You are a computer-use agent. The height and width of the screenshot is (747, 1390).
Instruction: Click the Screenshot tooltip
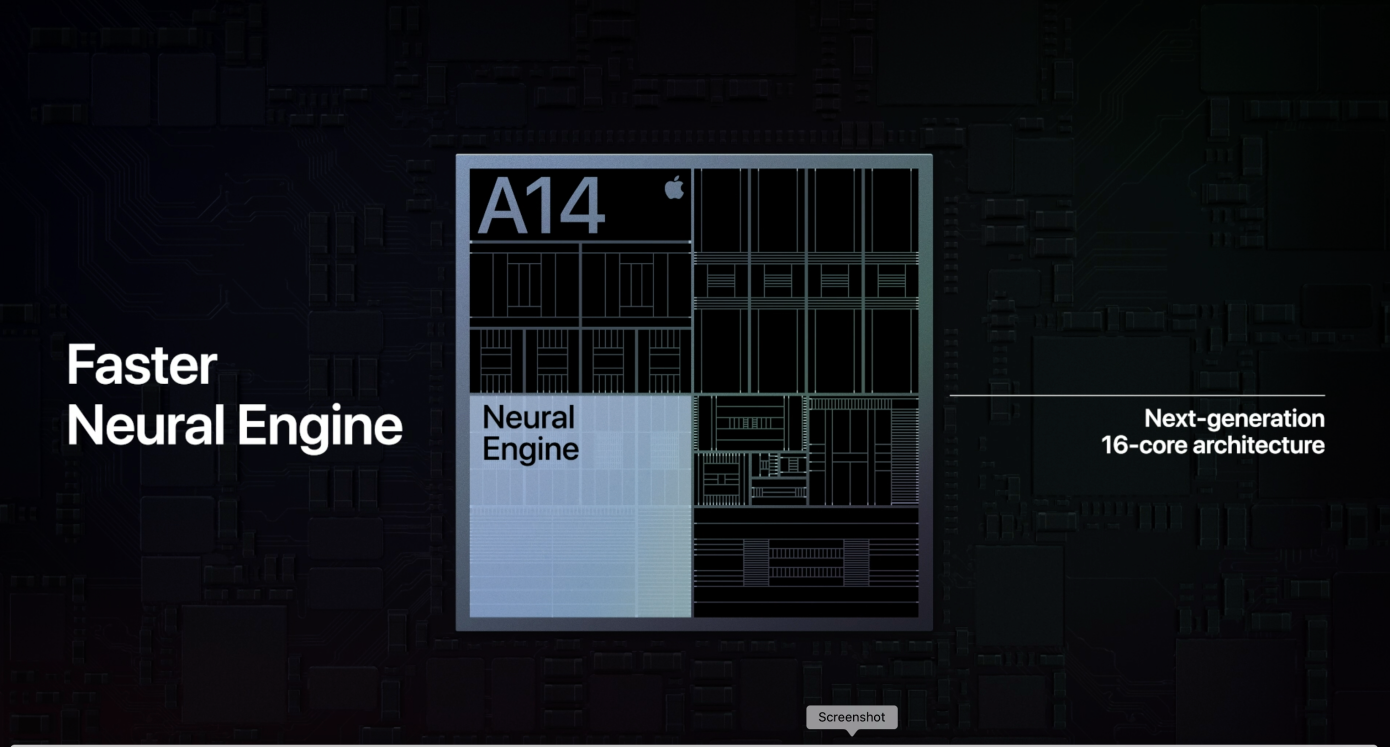tap(852, 717)
